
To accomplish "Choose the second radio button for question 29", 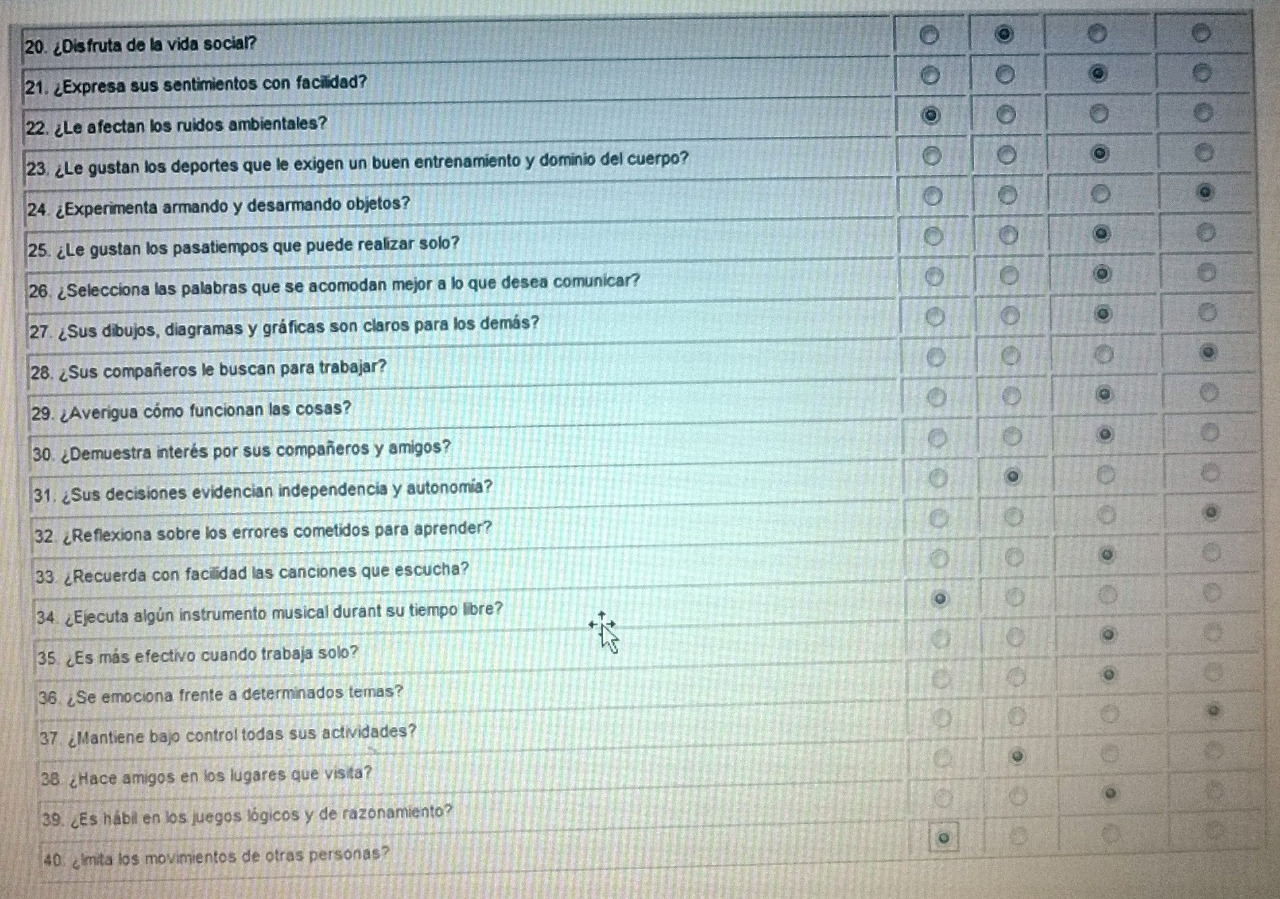I will pyautogui.click(x=1010, y=397).
